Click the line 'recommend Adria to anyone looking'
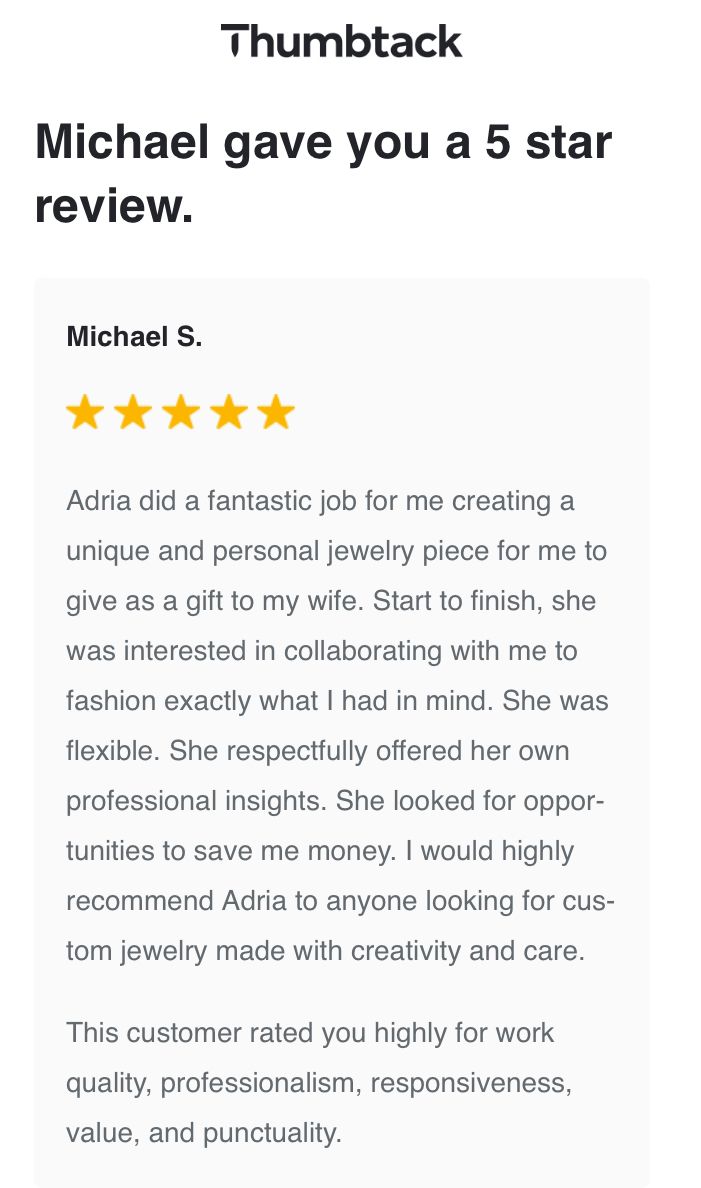 [x=340, y=901]
